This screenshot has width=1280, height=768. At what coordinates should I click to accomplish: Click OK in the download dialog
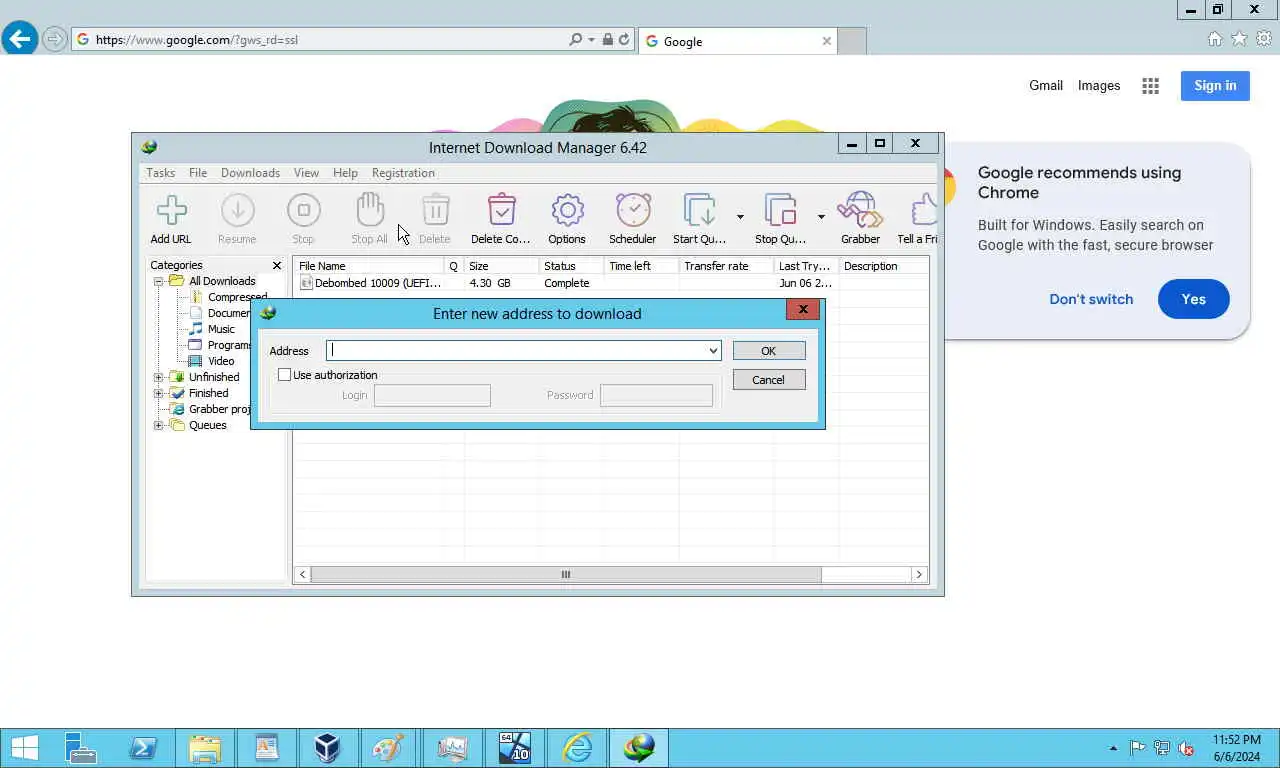click(769, 351)
